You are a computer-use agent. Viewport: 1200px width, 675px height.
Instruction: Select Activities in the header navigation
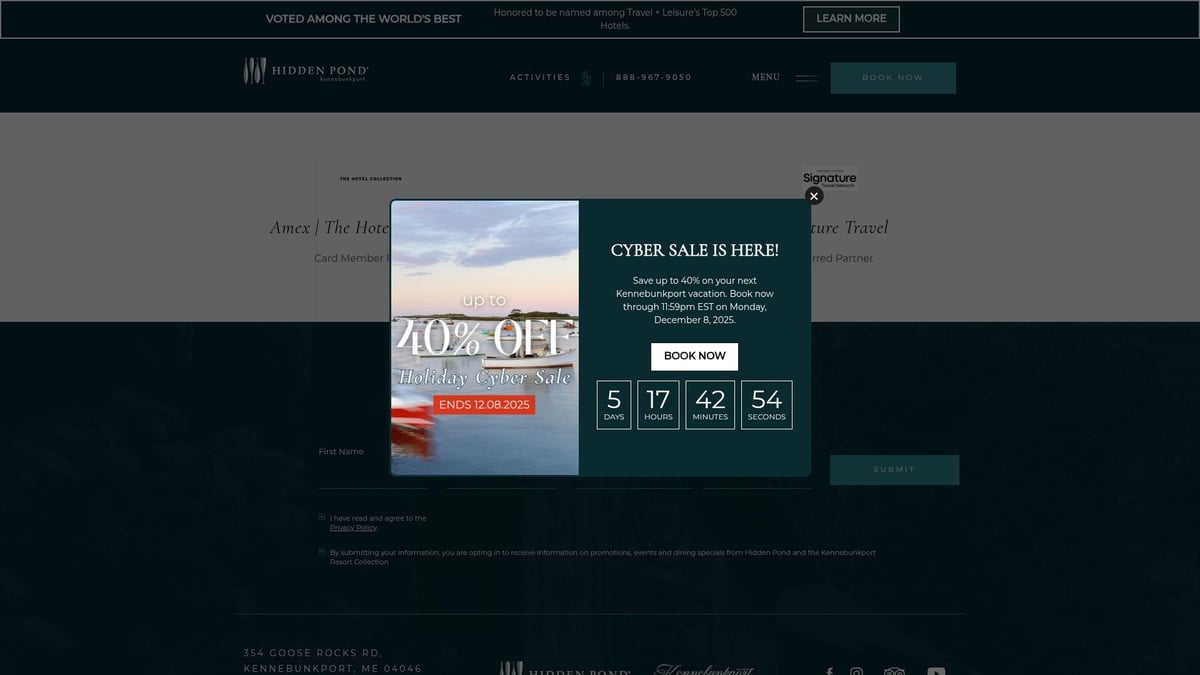pos(539,78)
